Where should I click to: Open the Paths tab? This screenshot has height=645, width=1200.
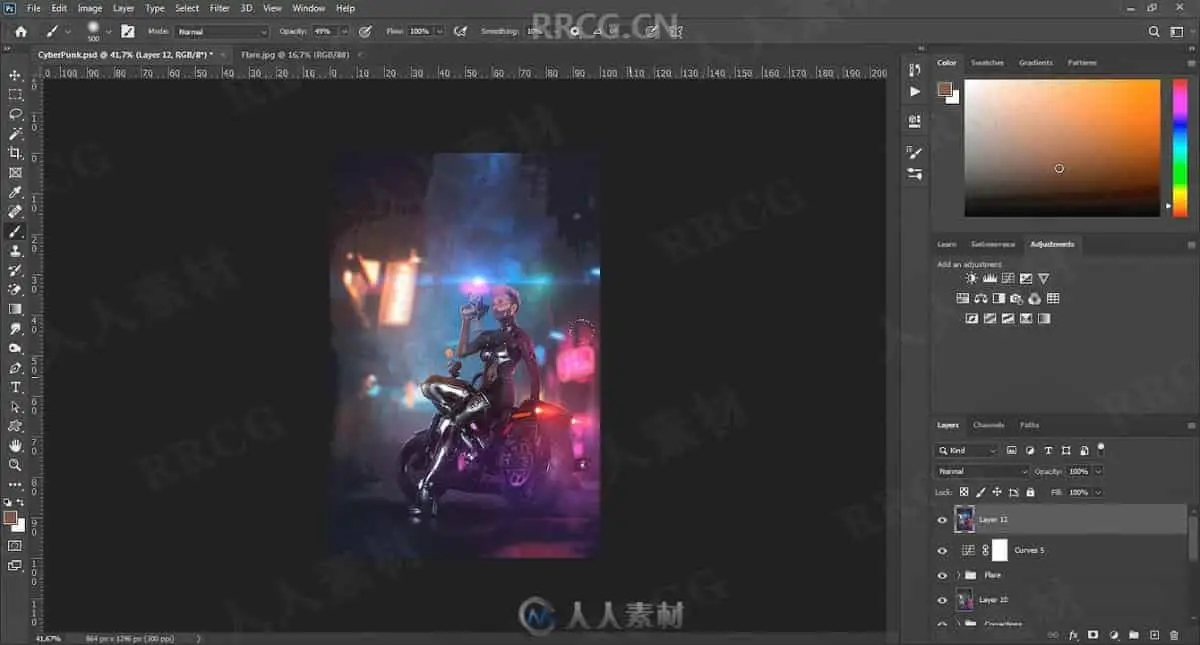[x=1029, y=425]
